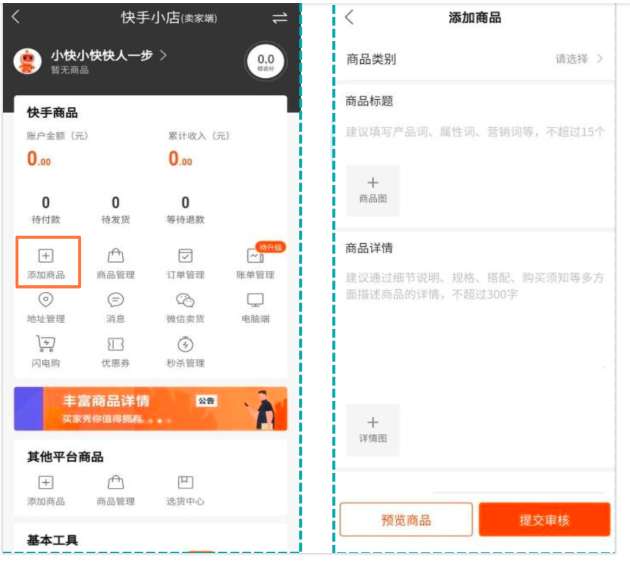Open 闪电购 flash purchase
This screenshot has height=562, width=630.
coord(46,352)
